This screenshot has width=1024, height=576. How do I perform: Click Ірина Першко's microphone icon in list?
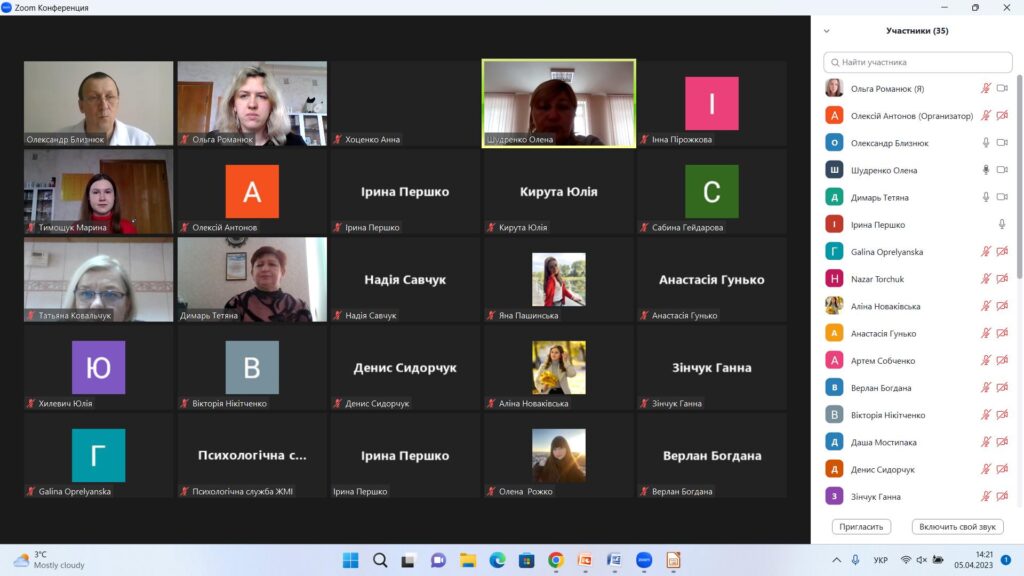pyautogui.click(x=1002, y=225)
